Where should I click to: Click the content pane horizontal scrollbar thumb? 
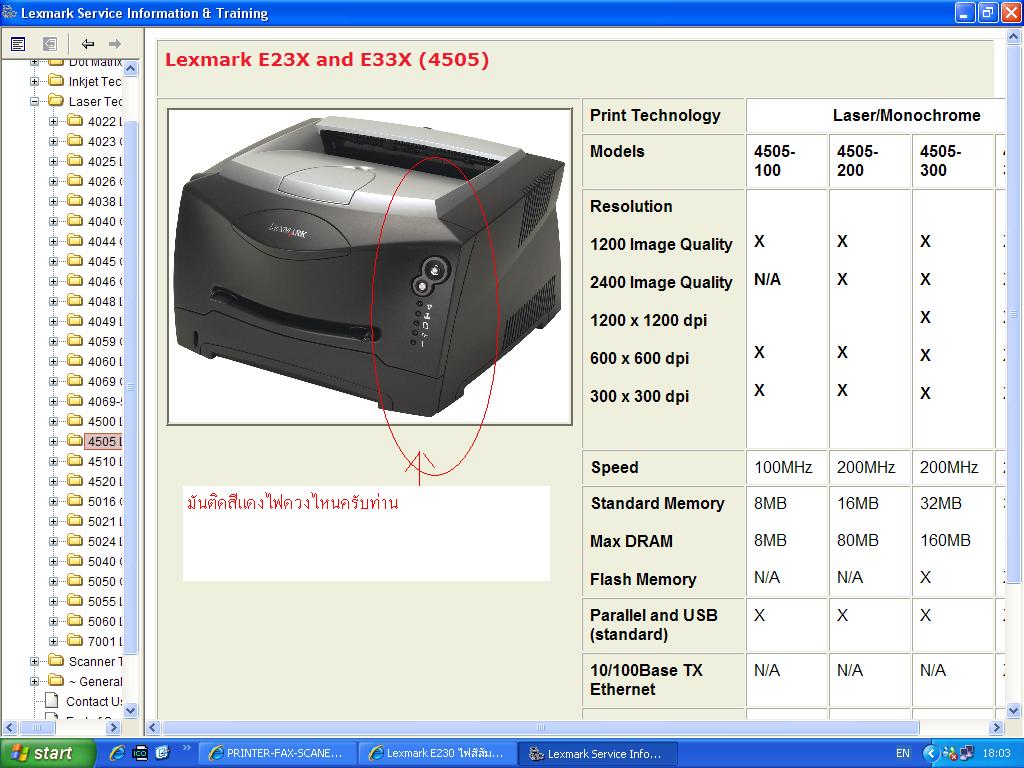pyautogui.click(x=541, y=727)
